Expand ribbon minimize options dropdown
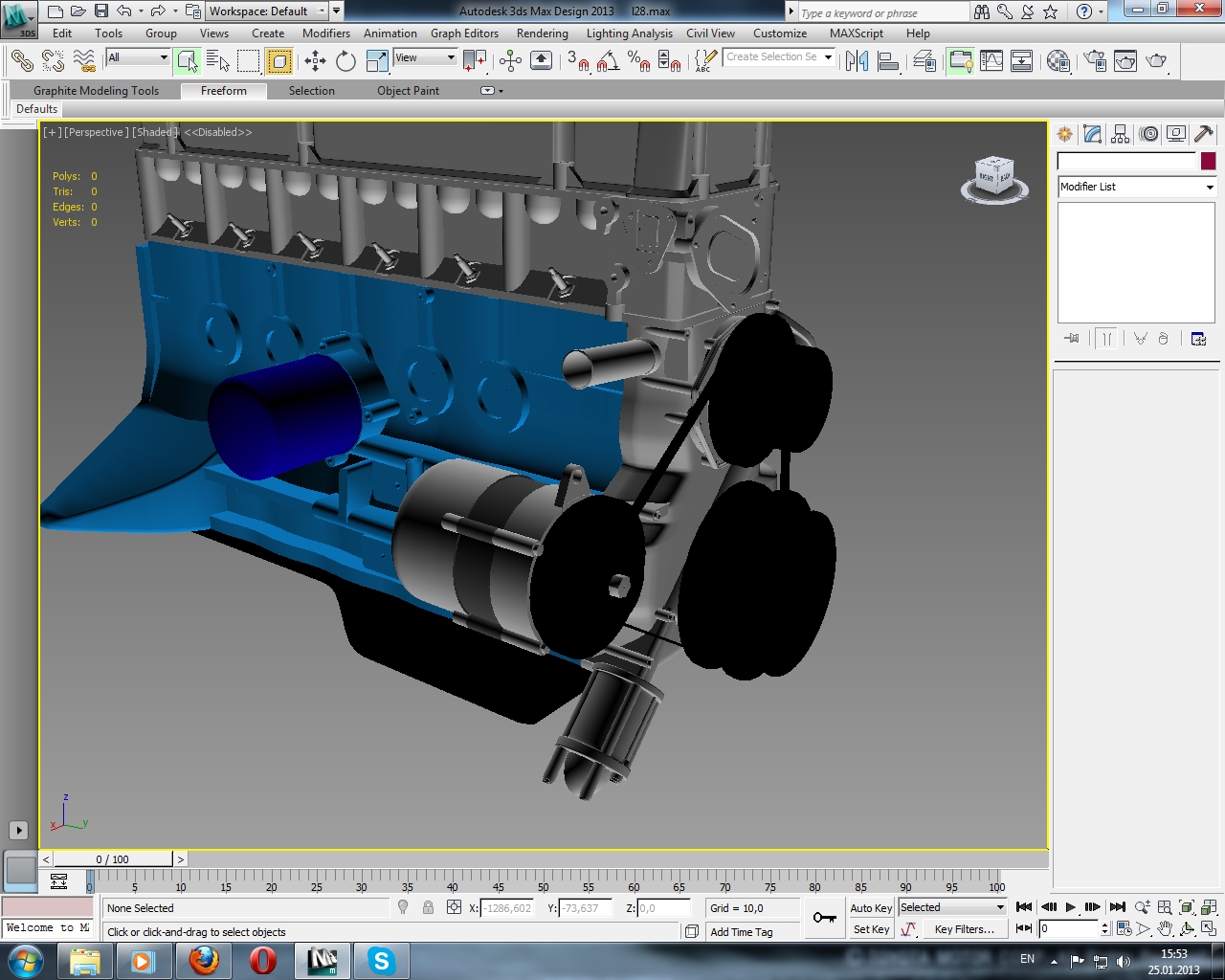The image size is (1225, 980). [x=491, y=91]
